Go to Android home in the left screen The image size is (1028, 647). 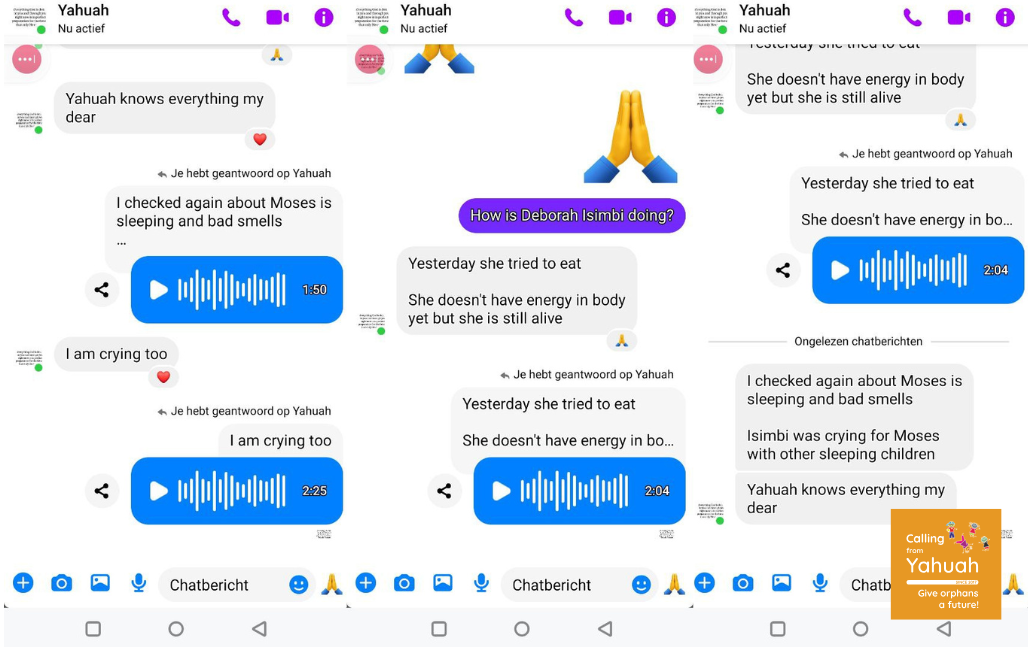point(176,629)
